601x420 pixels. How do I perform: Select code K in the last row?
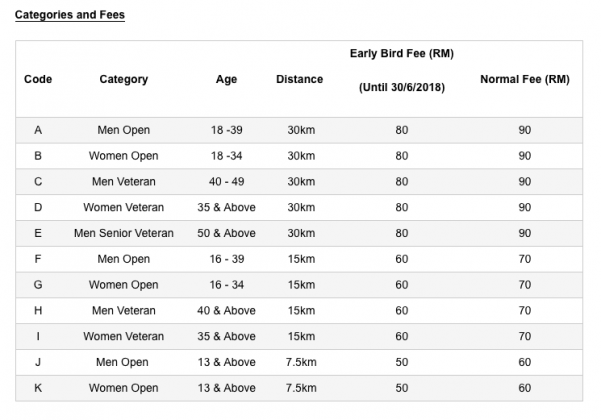[38, 388]
